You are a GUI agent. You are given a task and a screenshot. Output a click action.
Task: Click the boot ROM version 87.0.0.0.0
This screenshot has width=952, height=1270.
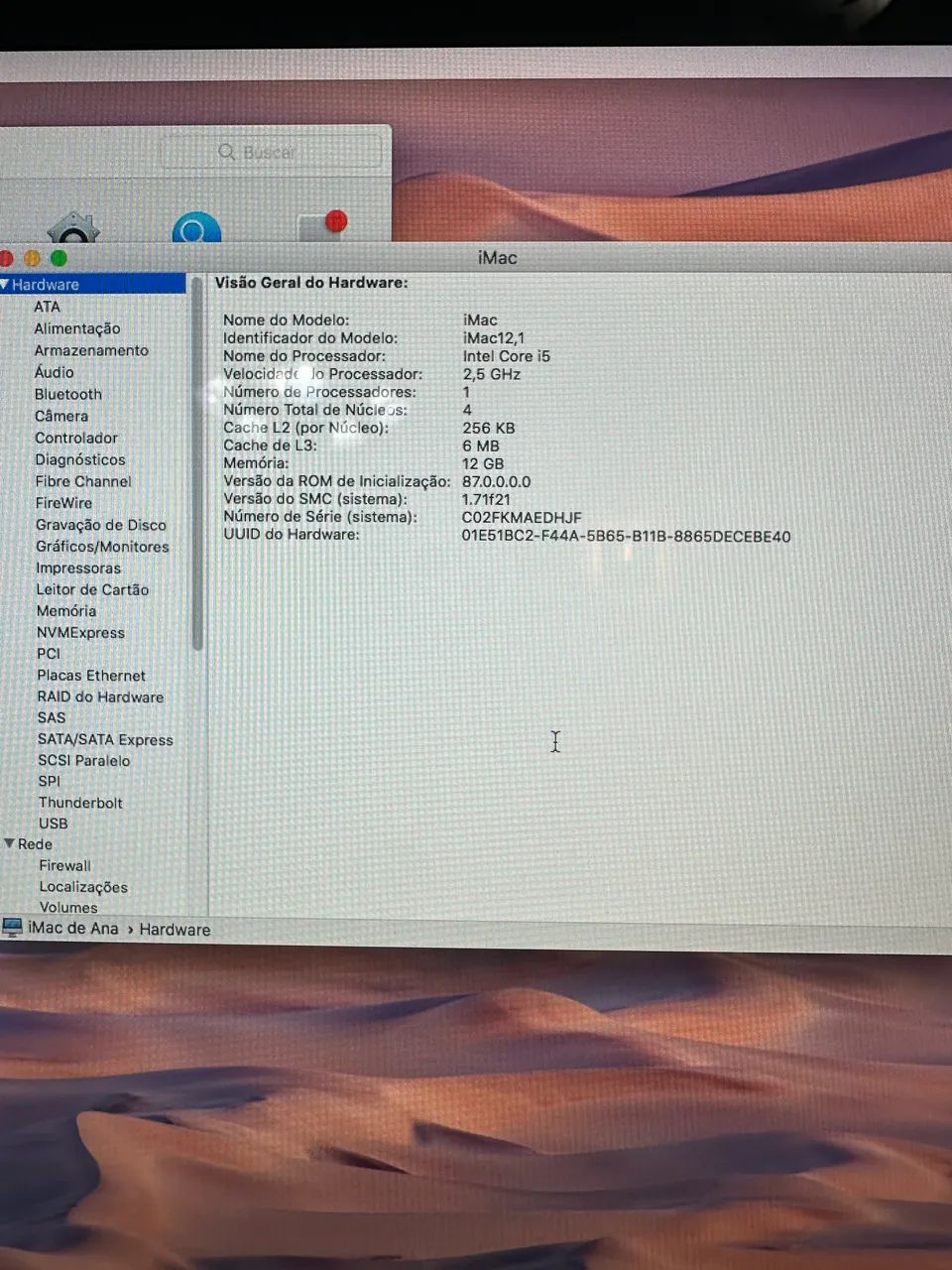497,481
